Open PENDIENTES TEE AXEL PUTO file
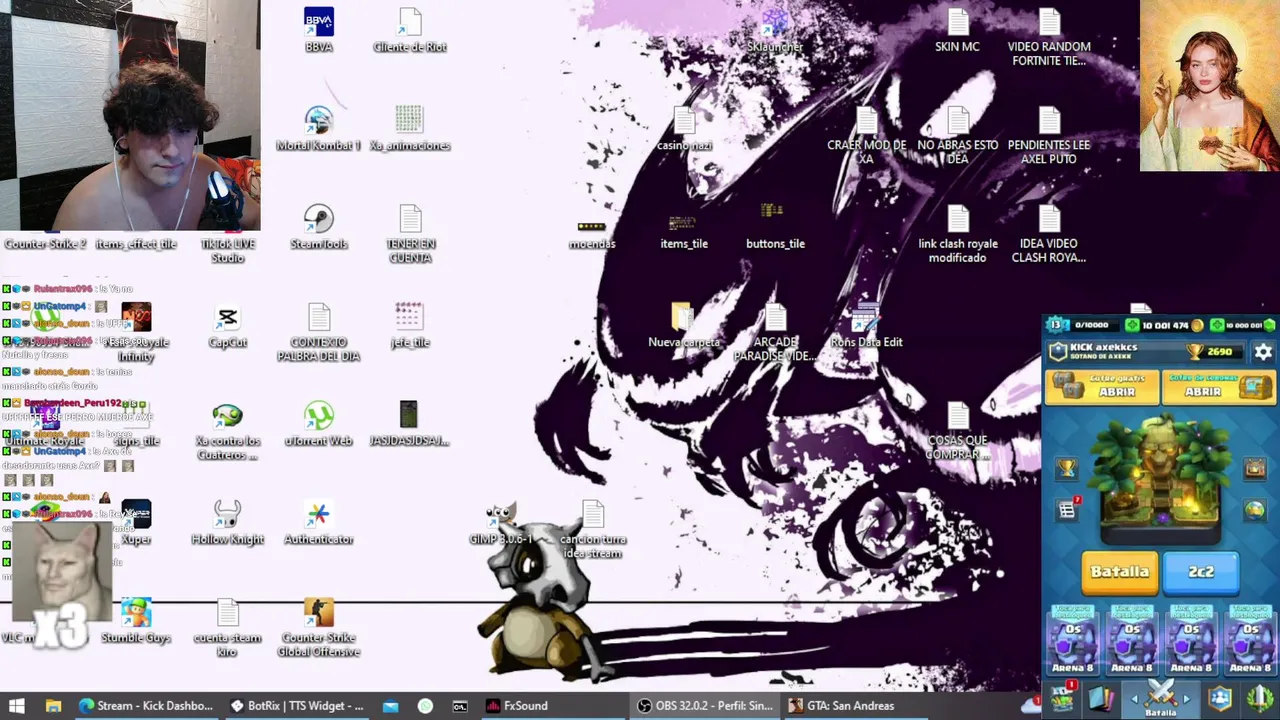 point(1049,135)
